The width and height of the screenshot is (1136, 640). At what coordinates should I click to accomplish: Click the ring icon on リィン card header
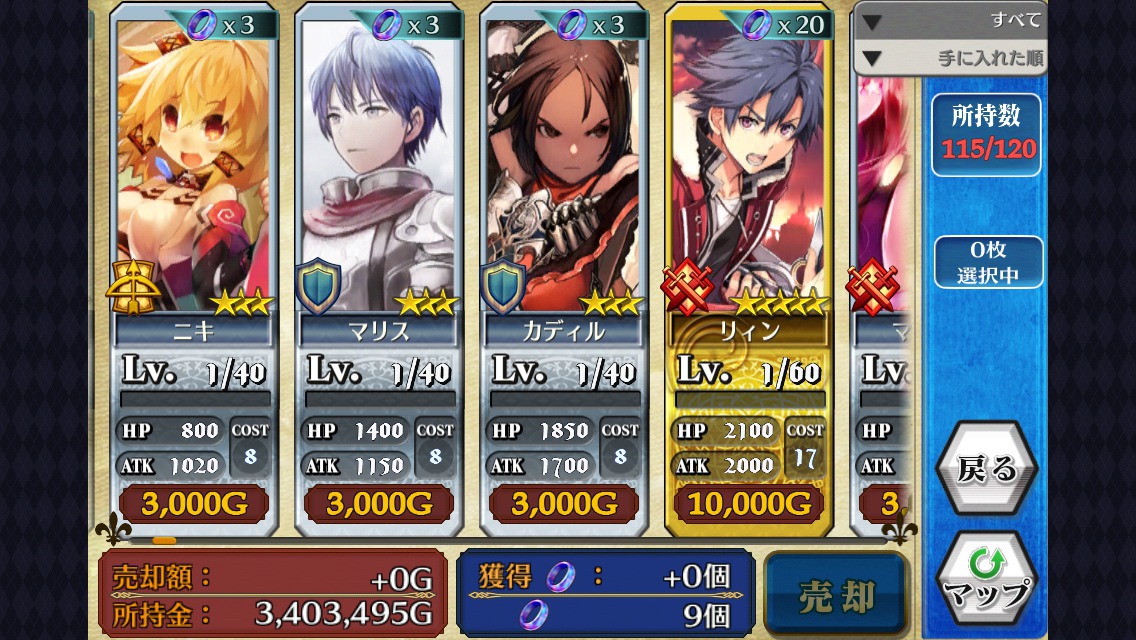756,25
